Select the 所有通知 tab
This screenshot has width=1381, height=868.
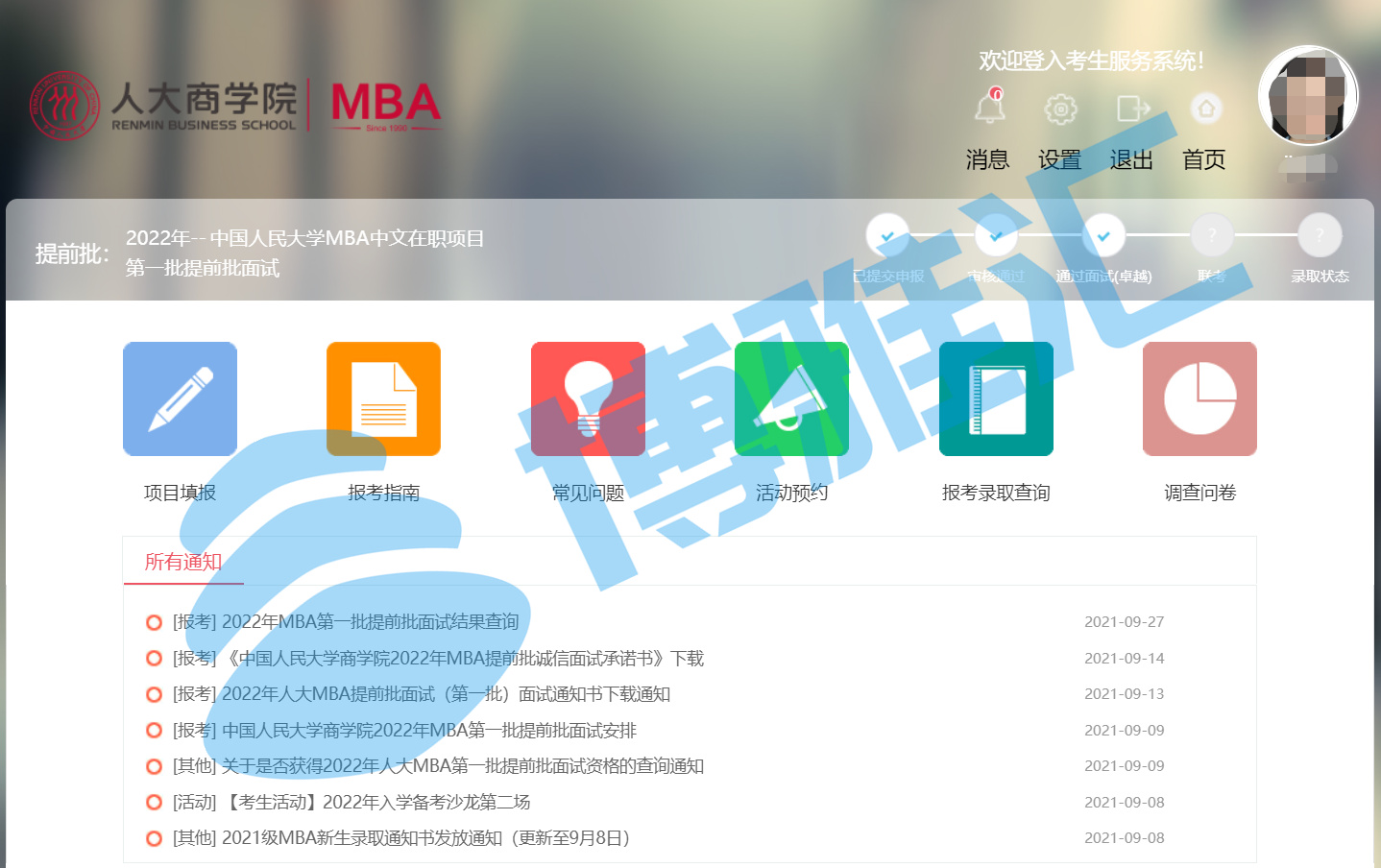[183, 562]
